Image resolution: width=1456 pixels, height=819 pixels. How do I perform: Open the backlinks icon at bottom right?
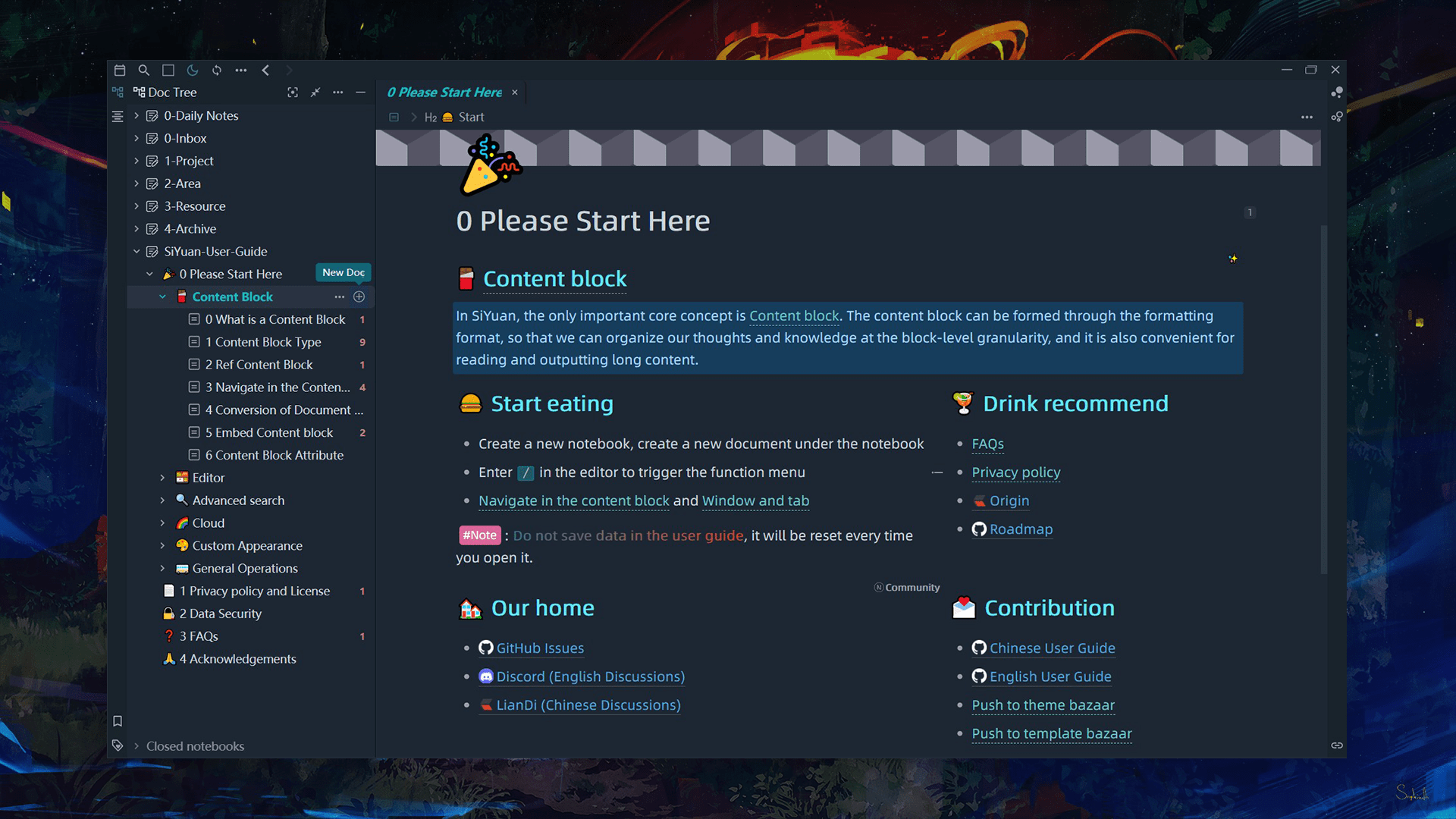(x=1337, y=745)
